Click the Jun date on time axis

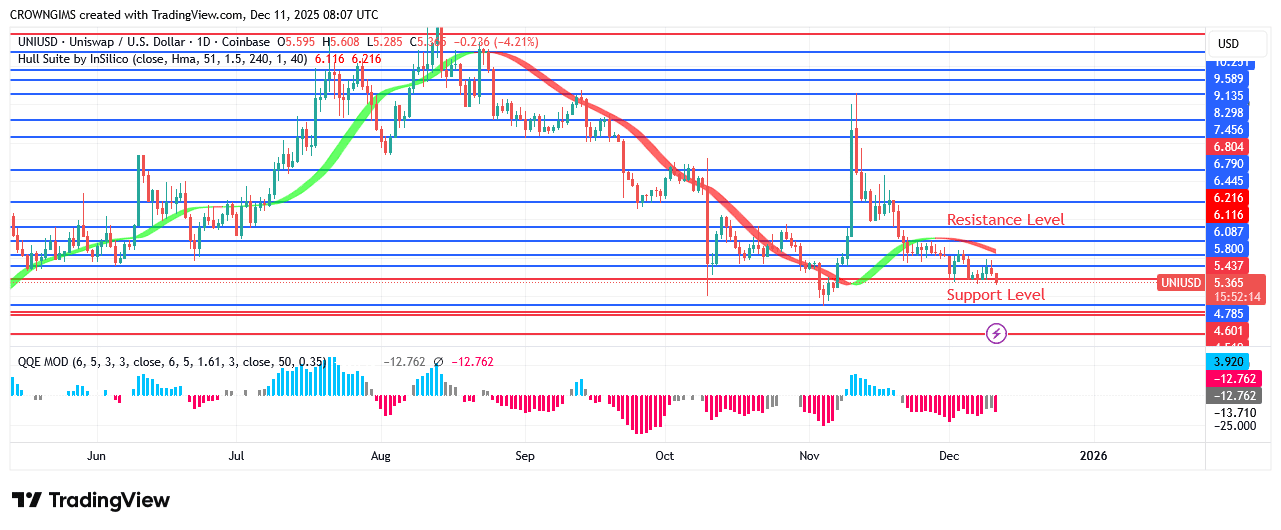click(x=96, y=456)
